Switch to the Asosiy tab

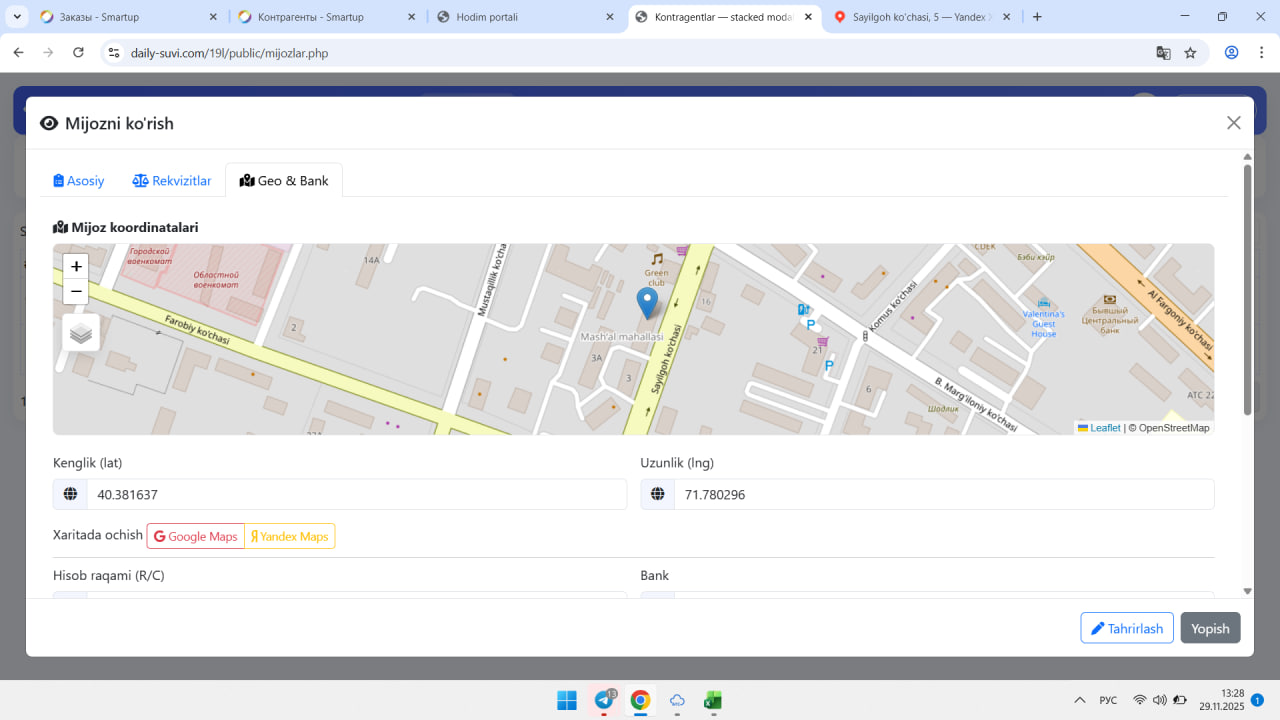(79, 181)
